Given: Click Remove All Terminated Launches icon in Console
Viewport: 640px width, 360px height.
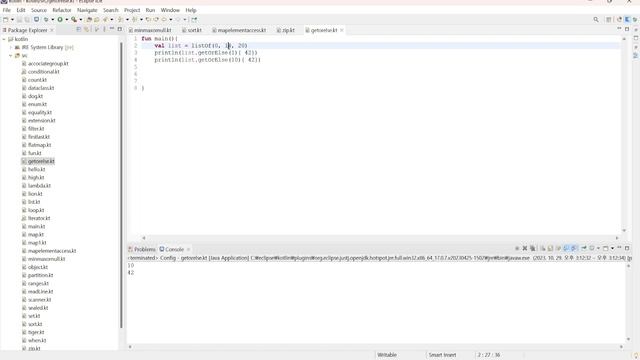Looking at the screenshot, I should pos(533,248).
